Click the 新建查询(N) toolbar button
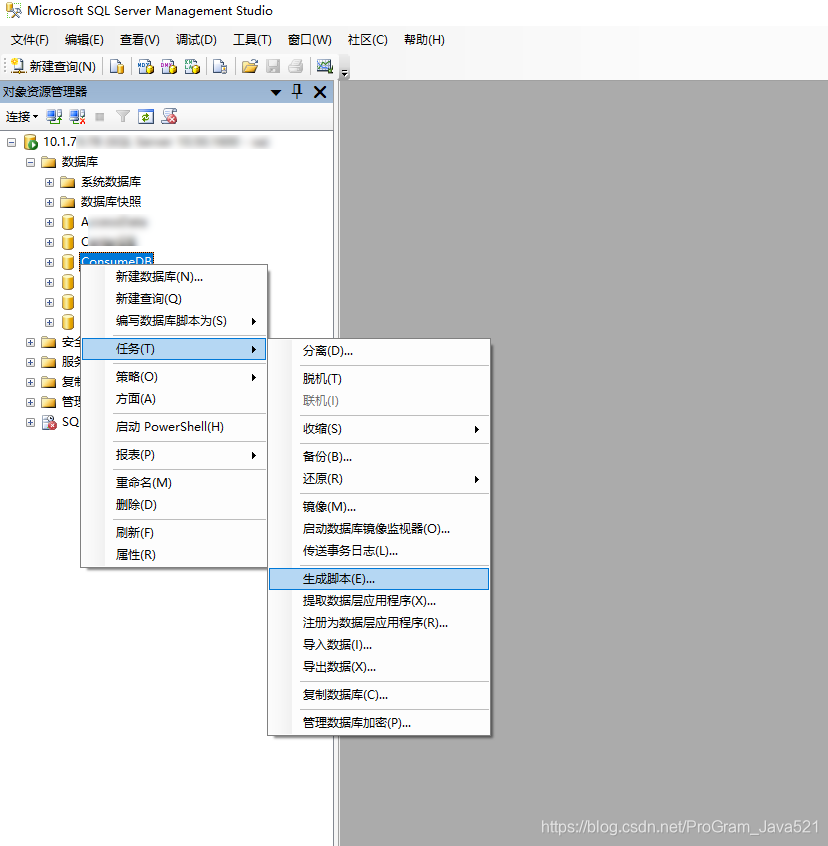 (53, 66)
